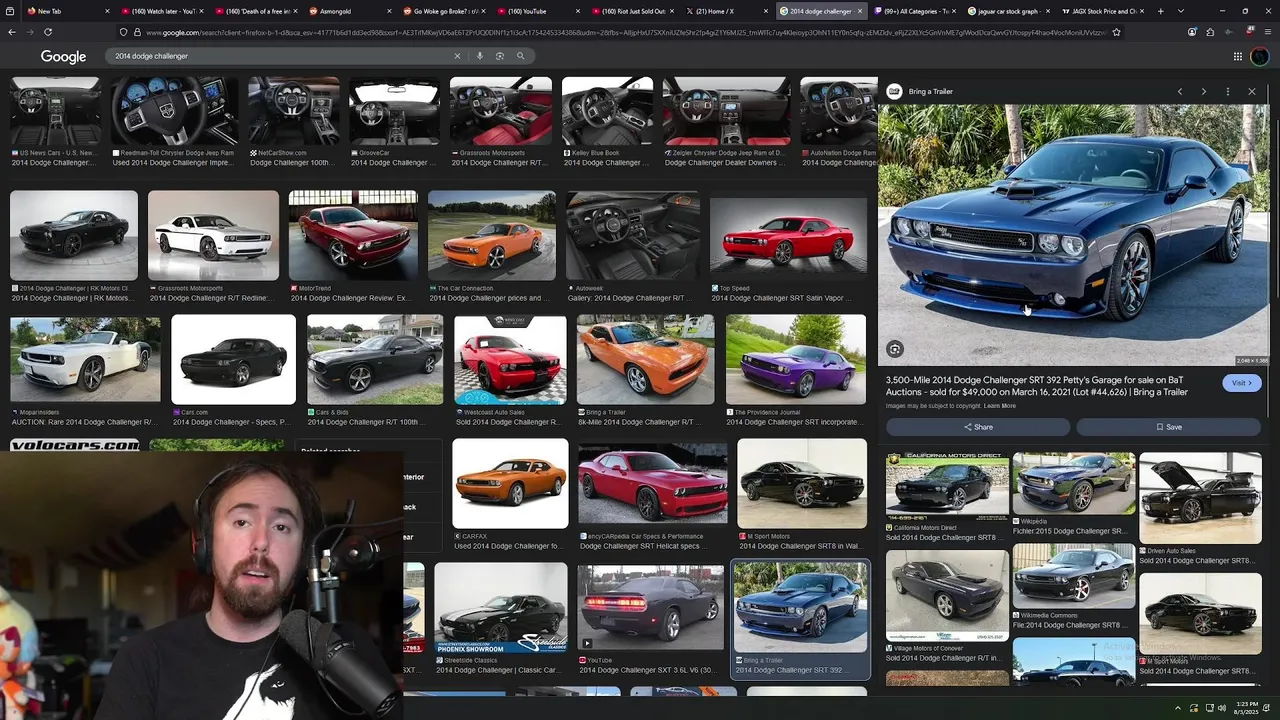Open the Learn More copyright link
Screen dimensions: 1280x720
(999, 406)
